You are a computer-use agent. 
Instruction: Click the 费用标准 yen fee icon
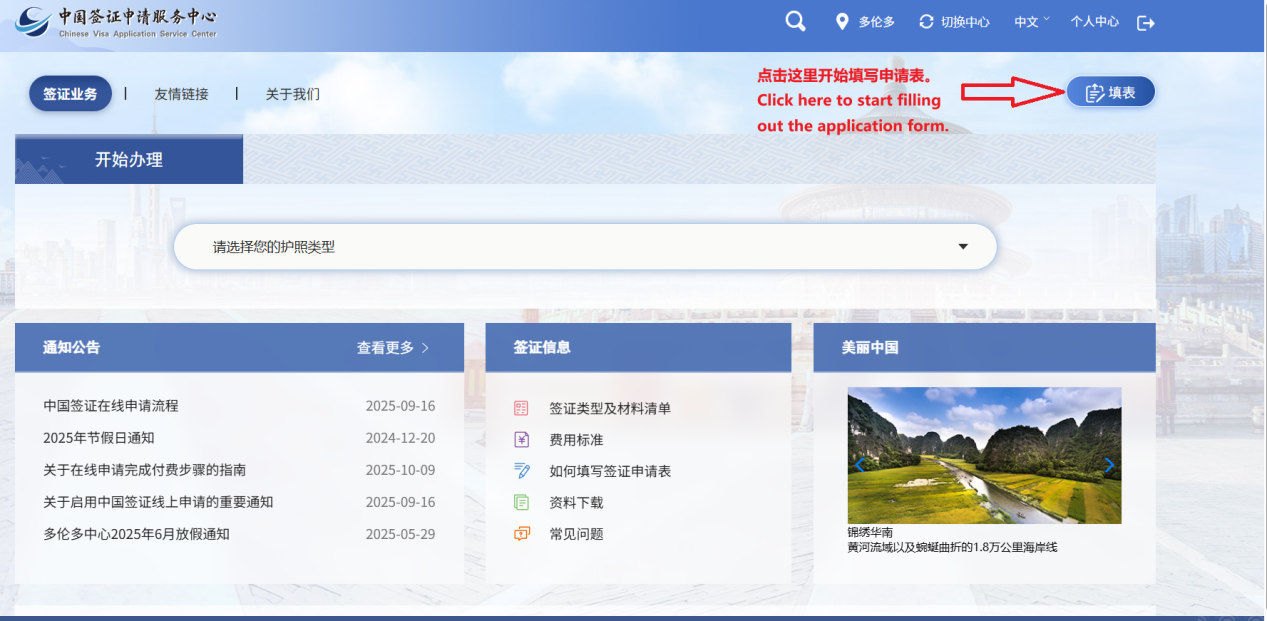coord(521,439)
